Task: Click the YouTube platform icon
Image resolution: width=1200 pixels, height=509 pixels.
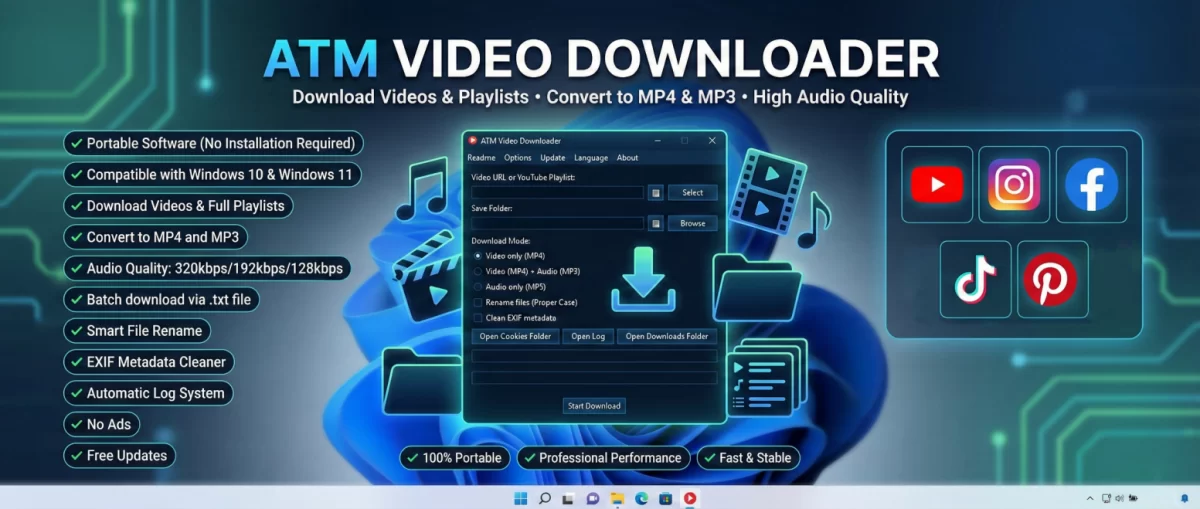Action: pos(936,184)
